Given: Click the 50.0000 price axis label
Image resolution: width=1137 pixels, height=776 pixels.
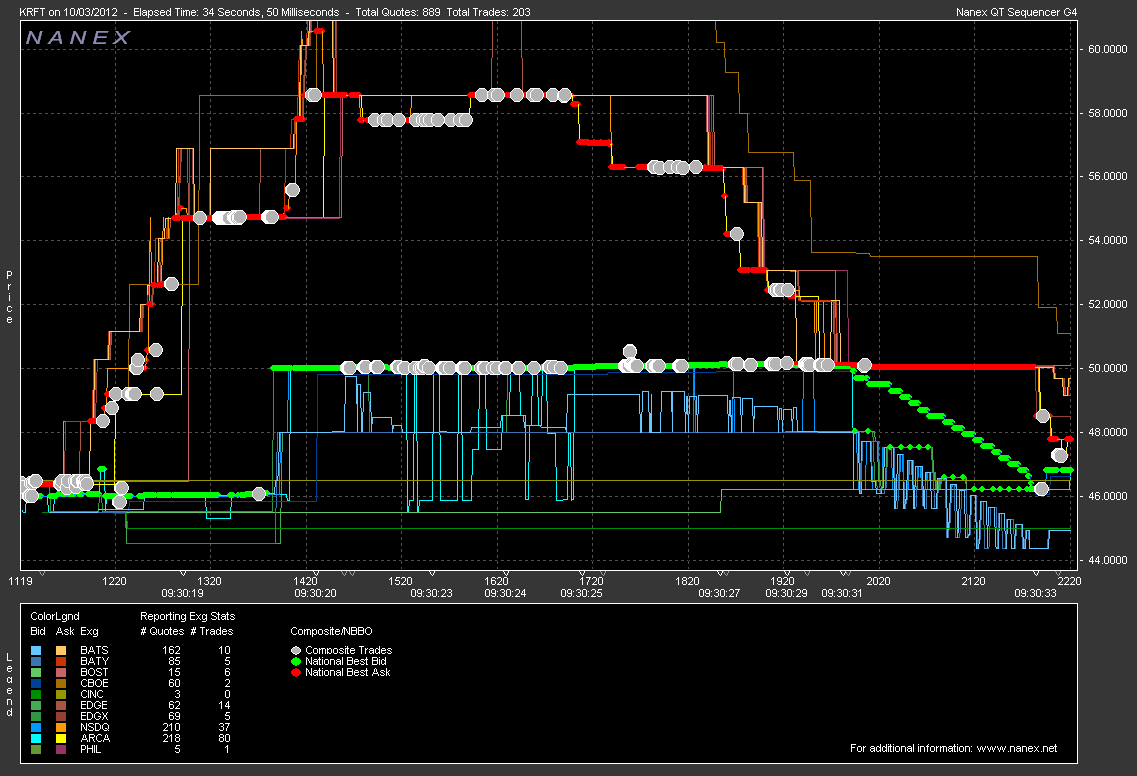Looking at the screenshot, I should click(x=1107, y=368).
